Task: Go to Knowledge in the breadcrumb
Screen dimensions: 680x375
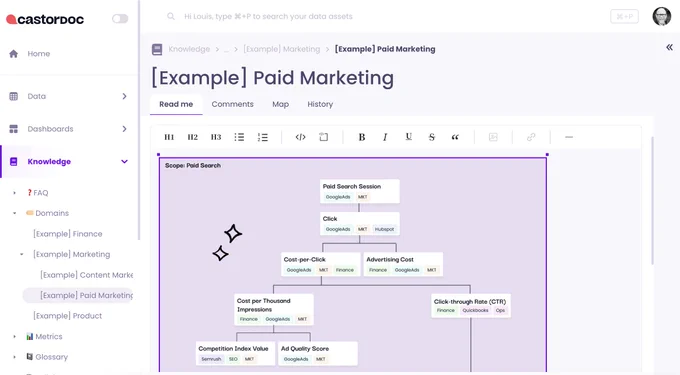Action: tap(189, 49)
